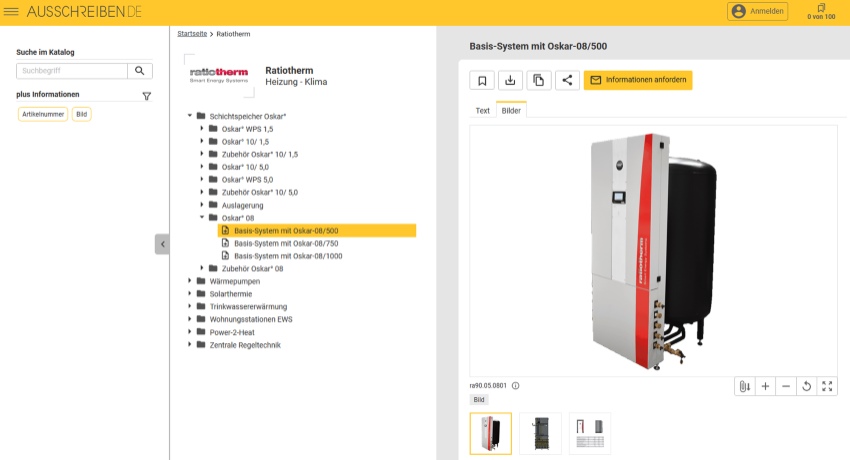
Task: Collapse the sidebar with arrow handle
Action: (162, 244)
